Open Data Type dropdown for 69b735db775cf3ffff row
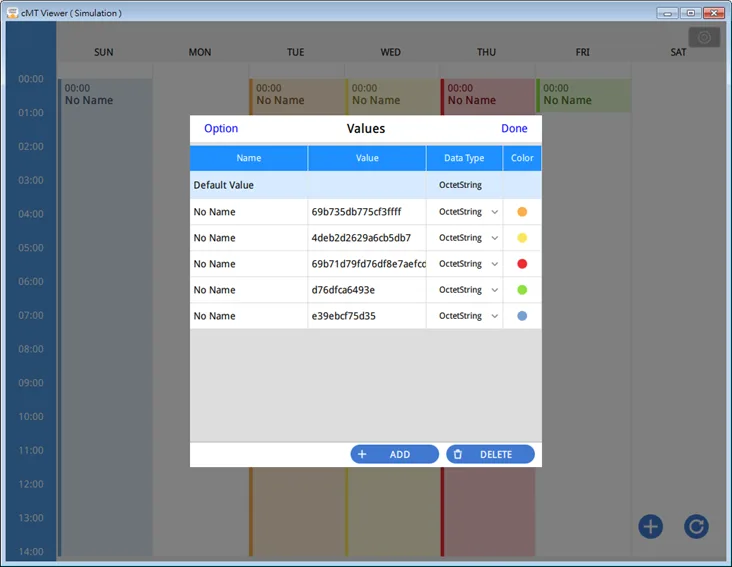The image size is (732, 567). pos(494,212)
